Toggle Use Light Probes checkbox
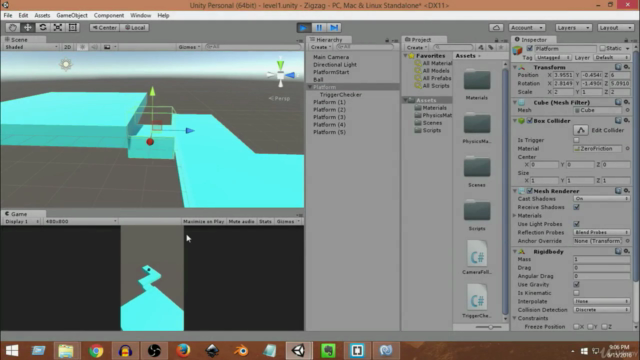The width and height of the screenshot is (640, 360). [x=576, y=224]
